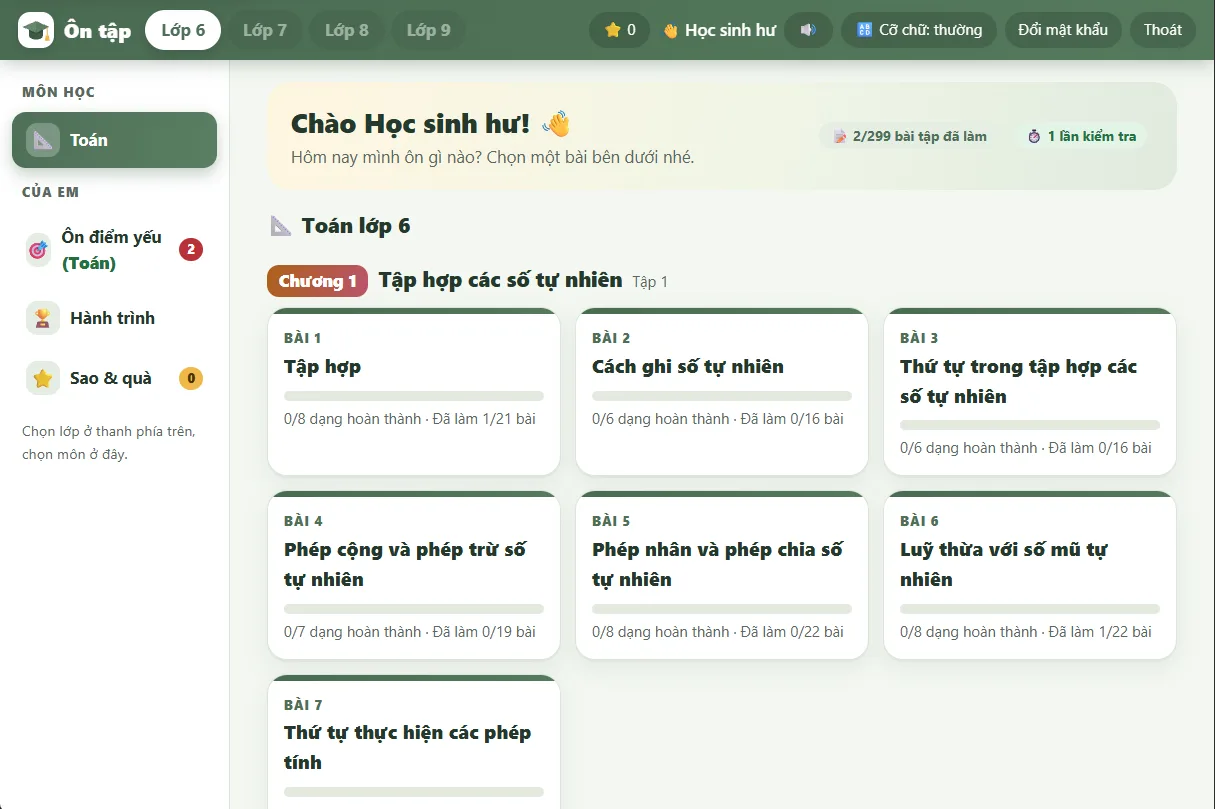Click the red badge showing 2
Image resolution: width=1215 pixels, height=809 pixels.
tap(191, 249)
